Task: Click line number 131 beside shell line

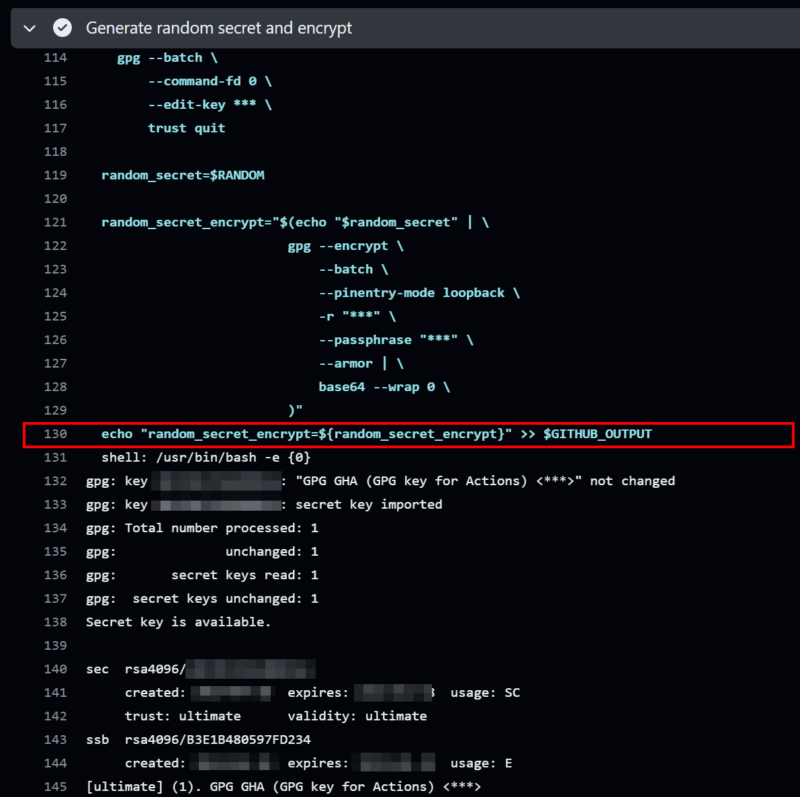Action: pos(55,457)
